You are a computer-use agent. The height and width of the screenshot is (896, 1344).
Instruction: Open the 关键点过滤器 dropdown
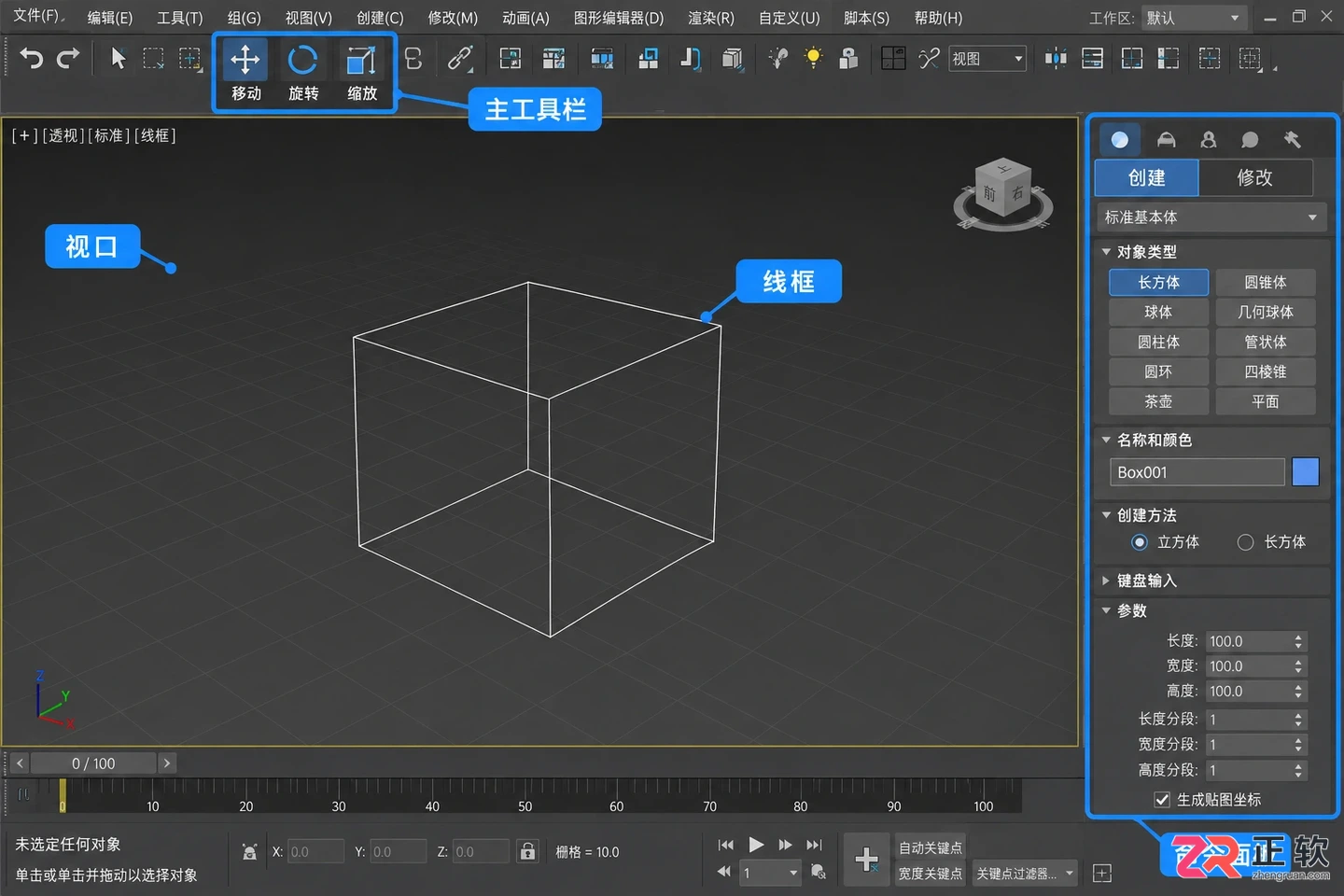click(1025, 874)
